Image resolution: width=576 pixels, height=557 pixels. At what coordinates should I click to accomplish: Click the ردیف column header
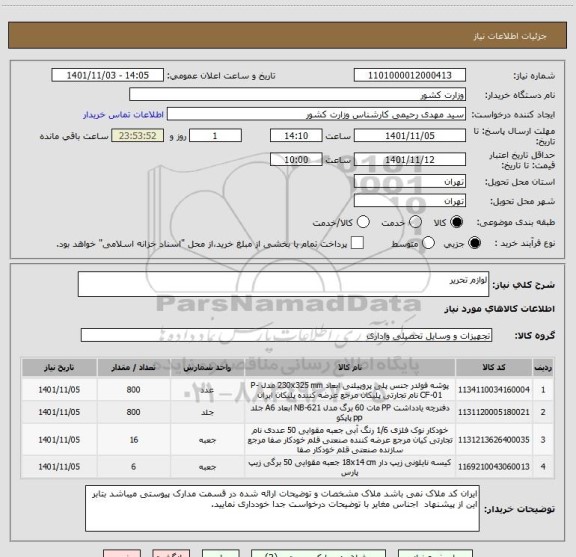tap(543, 367)
